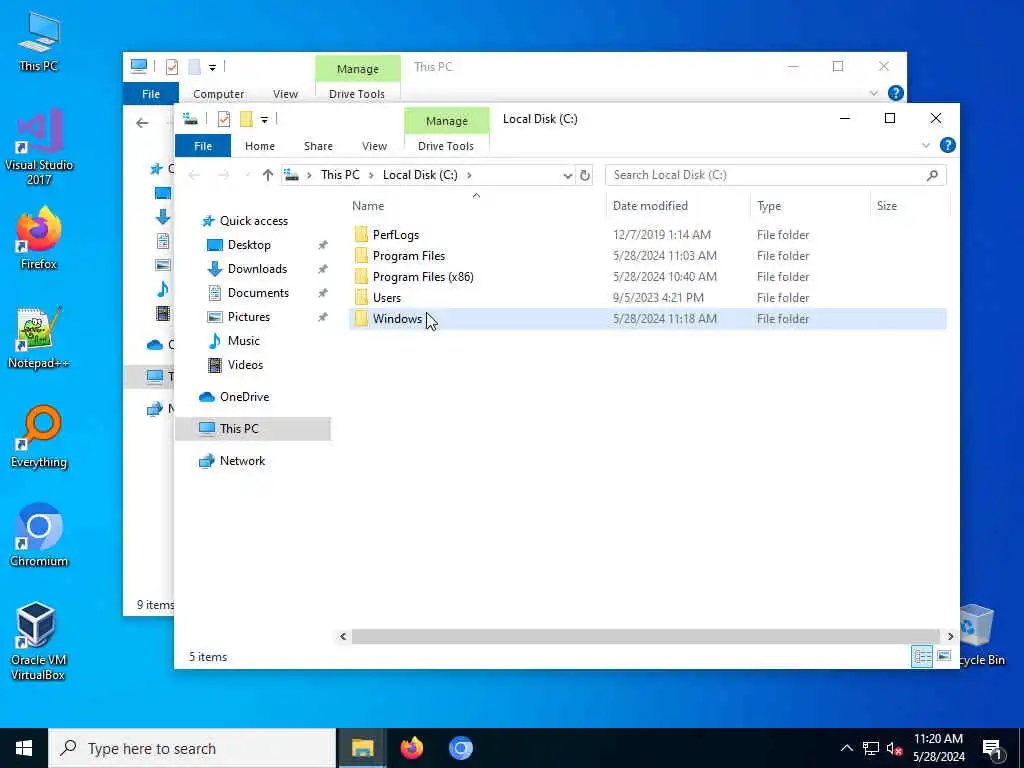The width and height of the screenshot is (1024, 768).
Task: Click the clock showing 11:20 AM
Action: pos(938,739)
